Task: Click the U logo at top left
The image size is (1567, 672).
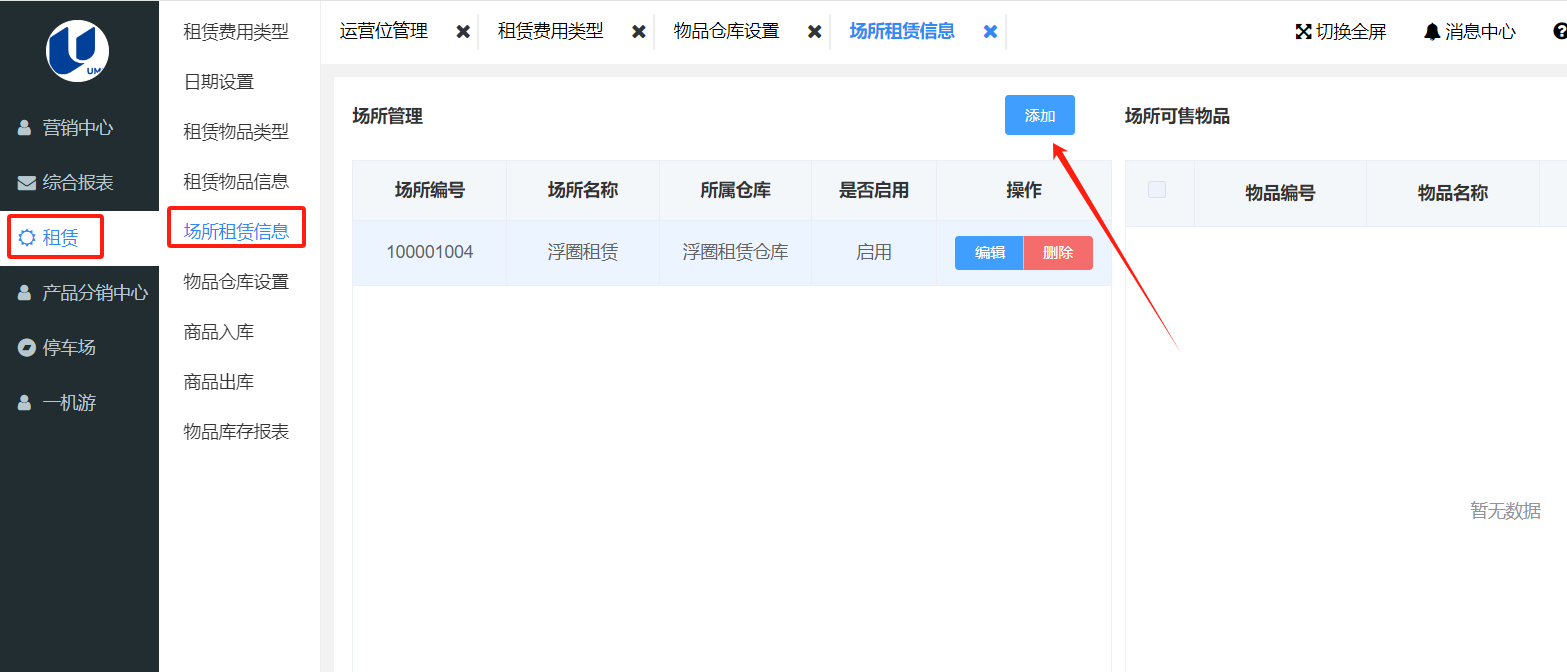Action: 78,49
